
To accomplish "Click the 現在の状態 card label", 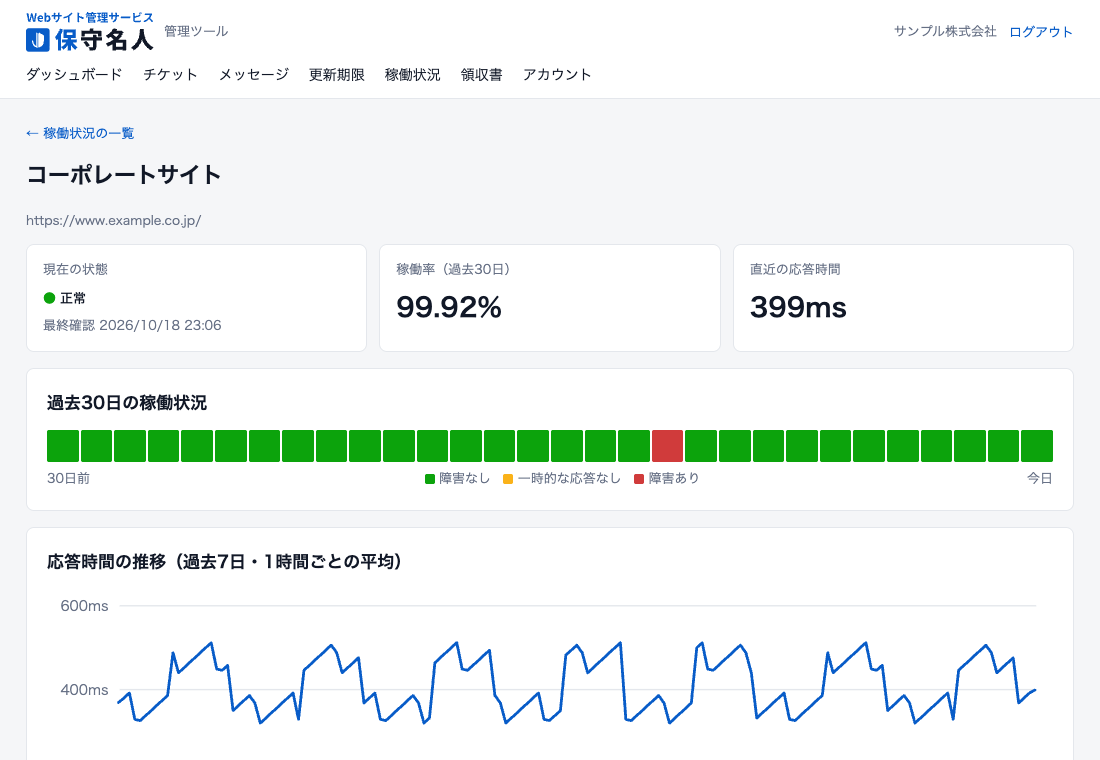I will pos(76,269).
